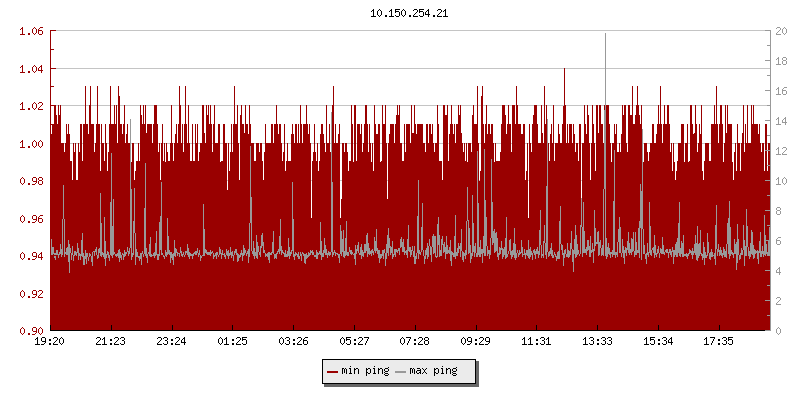Select the "min ping" legend label
Viewport: 800px width, 400px height.
coord(365,371)
